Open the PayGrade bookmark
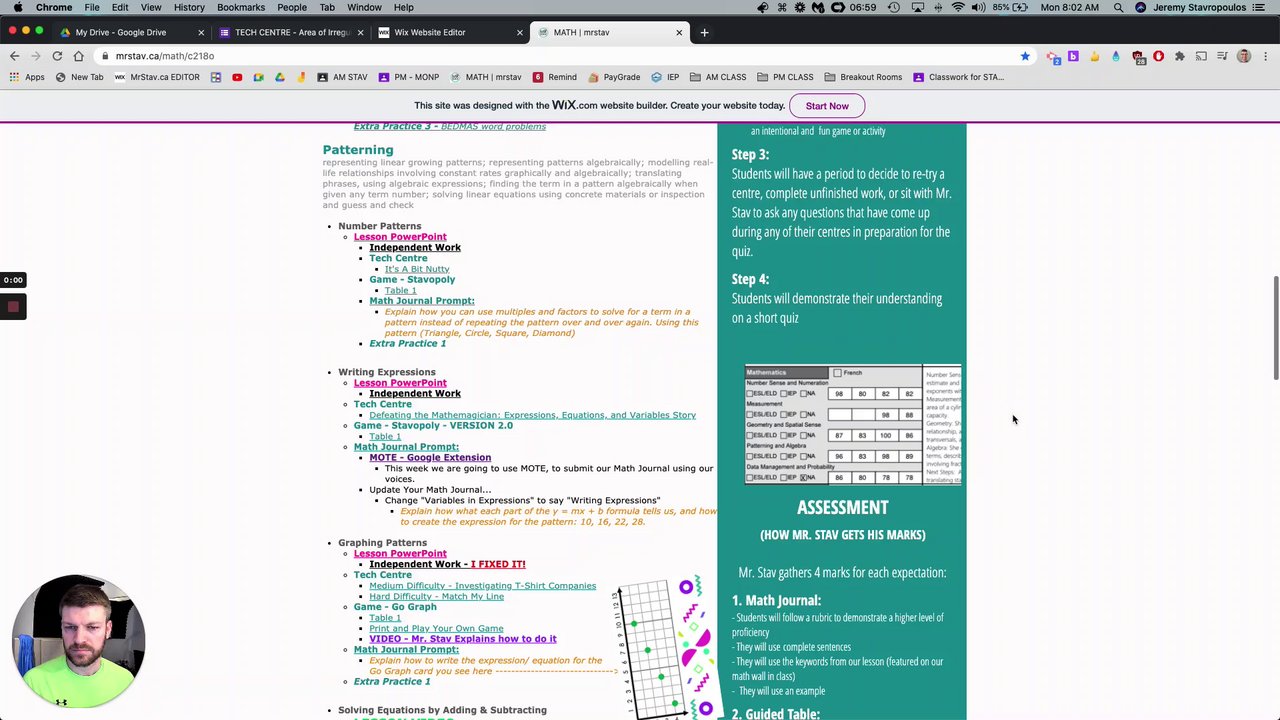1280x720 pixels. click(x=614, y=77)
